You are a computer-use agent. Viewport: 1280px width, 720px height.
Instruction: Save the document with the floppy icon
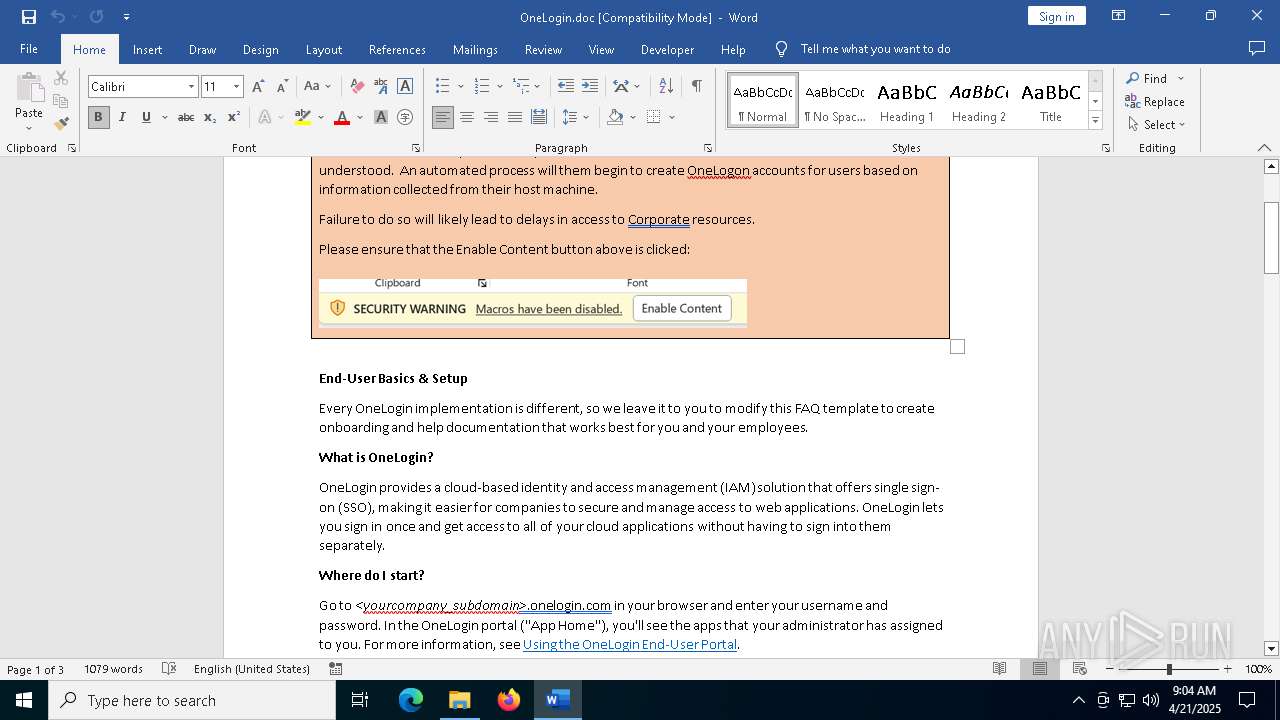[x=28, y=17]
